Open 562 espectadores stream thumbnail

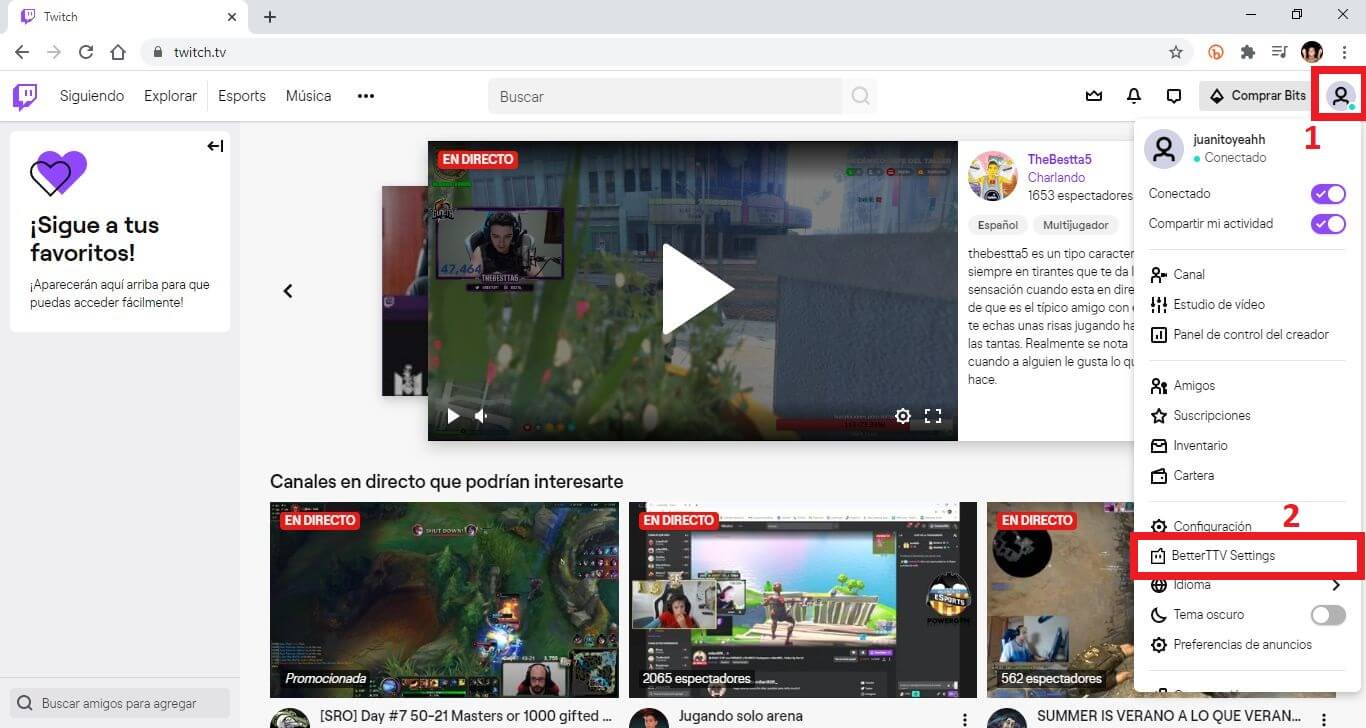(x=1060, y=600)
